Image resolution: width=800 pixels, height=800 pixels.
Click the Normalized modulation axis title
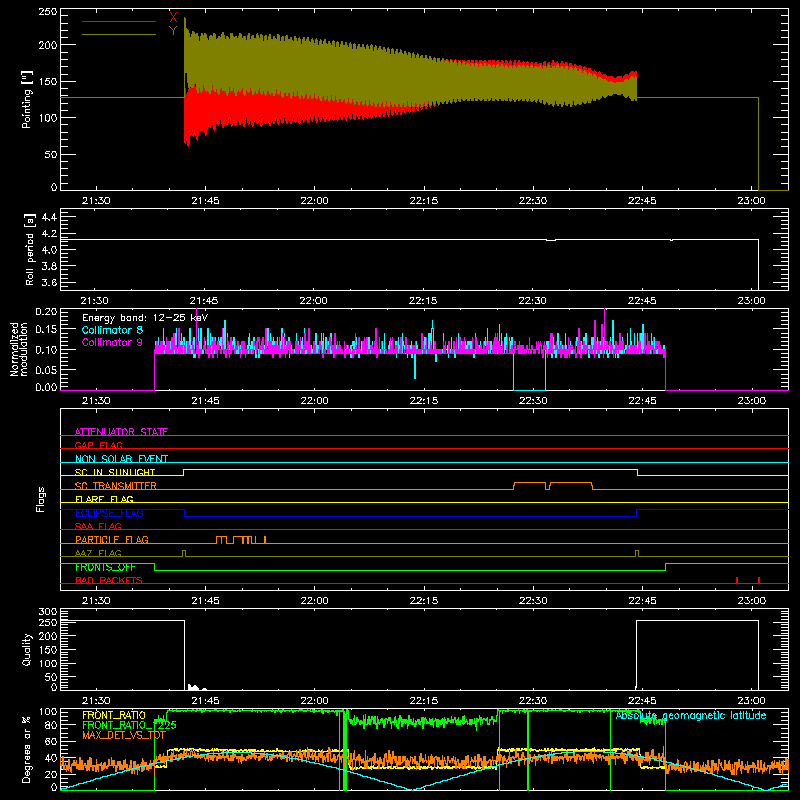pos(19,349)
